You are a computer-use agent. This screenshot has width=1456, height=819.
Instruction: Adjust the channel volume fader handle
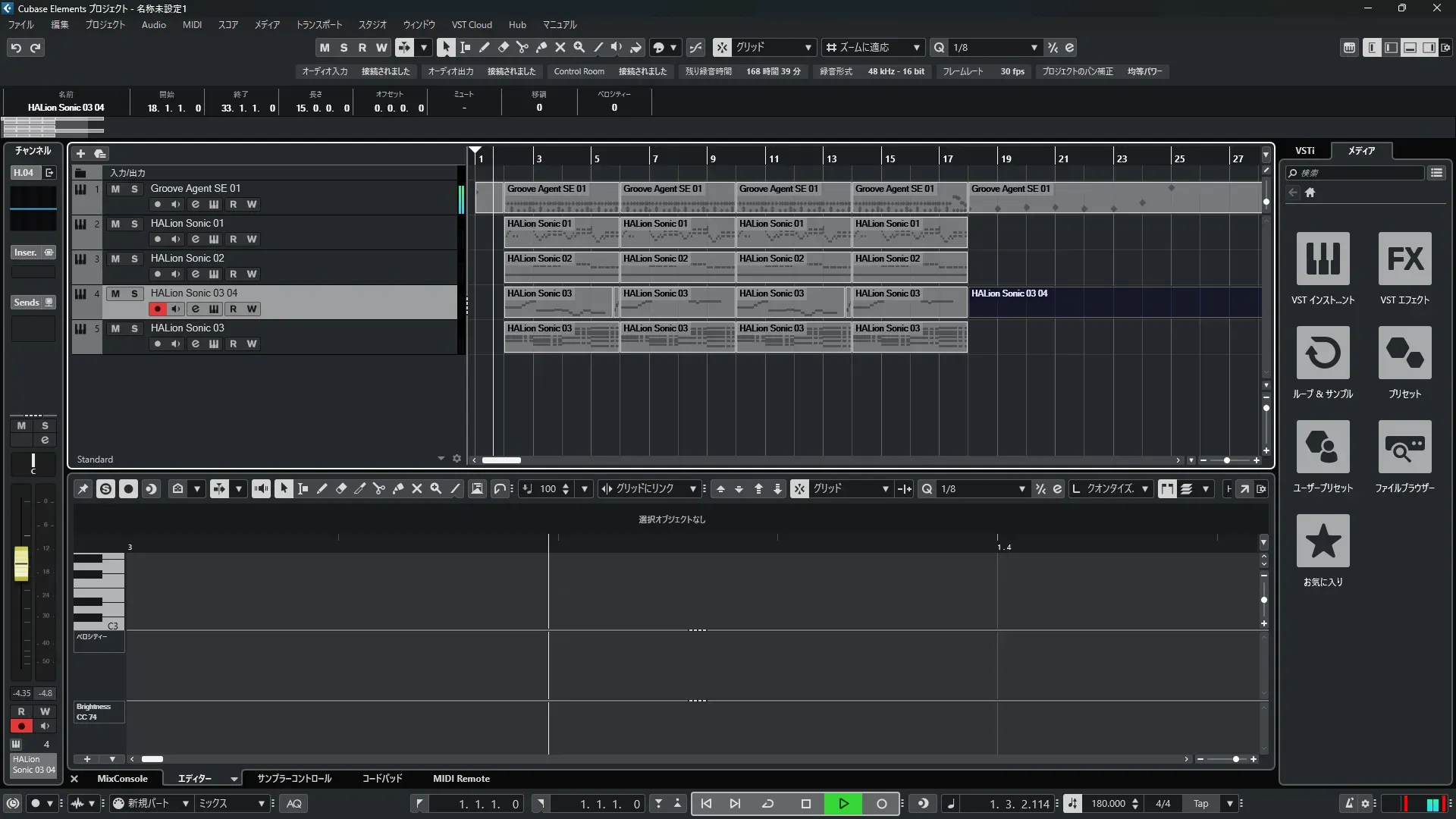(x=21, y=563)
